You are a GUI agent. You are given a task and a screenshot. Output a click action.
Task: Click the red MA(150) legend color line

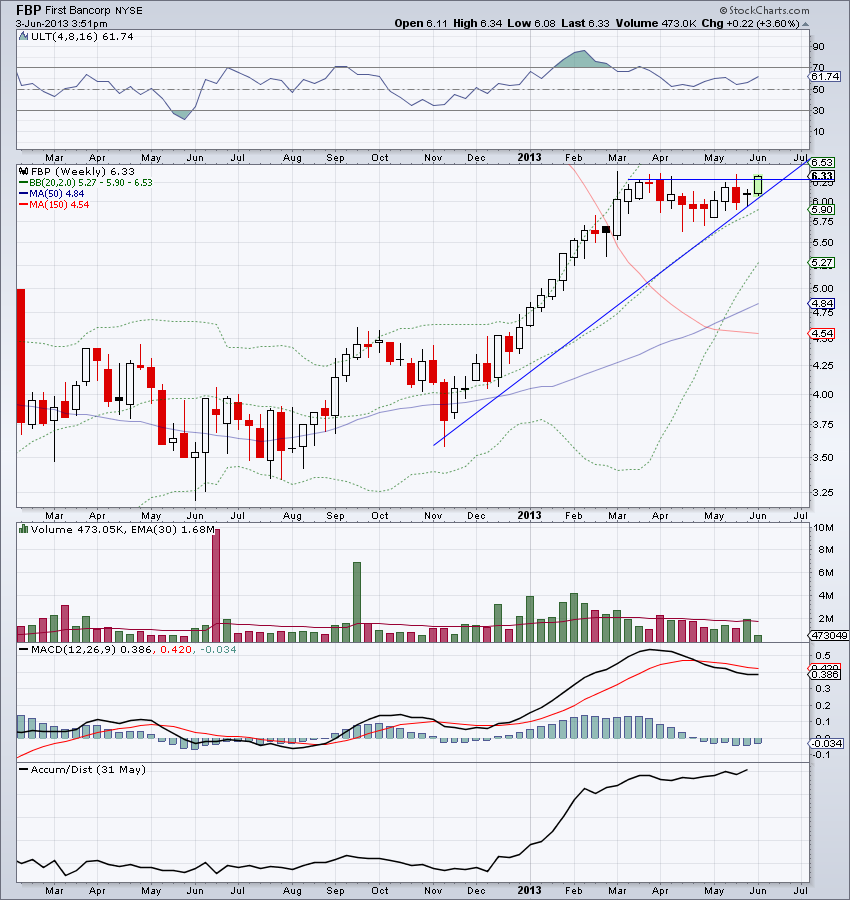pyautogui.click(x=24, y=204)
